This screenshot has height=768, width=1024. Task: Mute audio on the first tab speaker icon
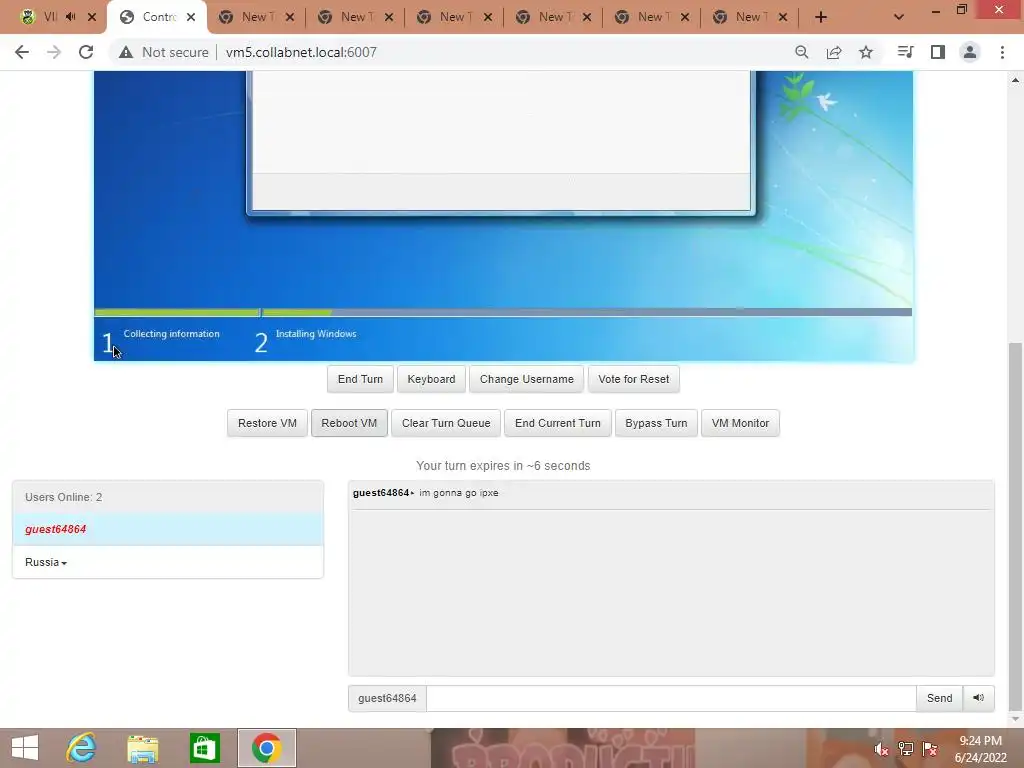(71, 17)
